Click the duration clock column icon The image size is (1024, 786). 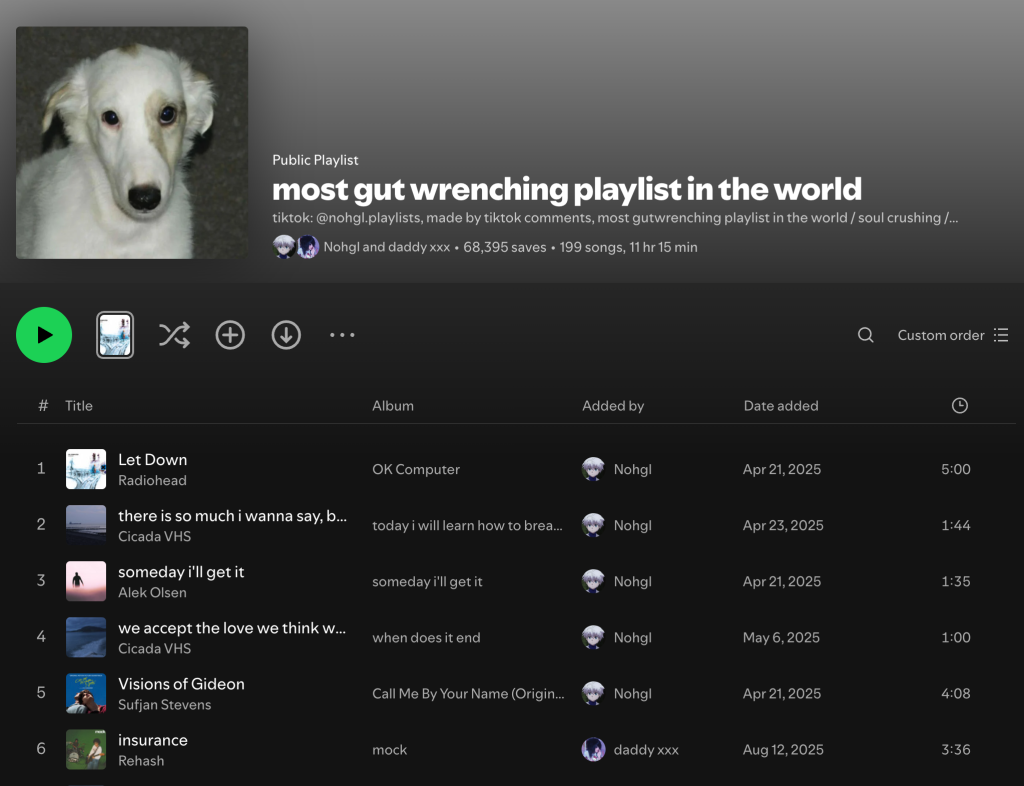click(x=959, y=405)
